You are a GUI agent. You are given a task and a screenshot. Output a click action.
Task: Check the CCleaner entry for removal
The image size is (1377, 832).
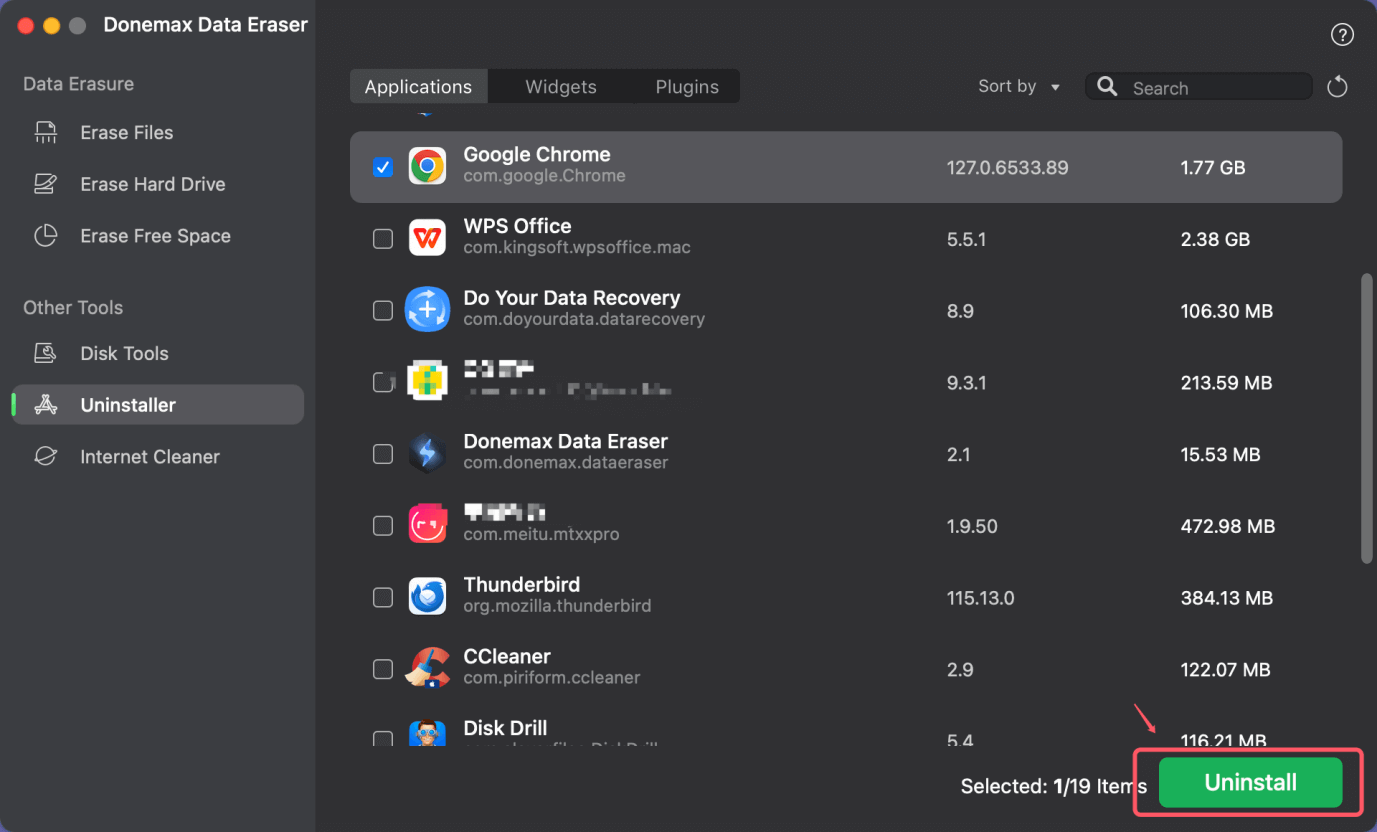click(x=383, y=669)
